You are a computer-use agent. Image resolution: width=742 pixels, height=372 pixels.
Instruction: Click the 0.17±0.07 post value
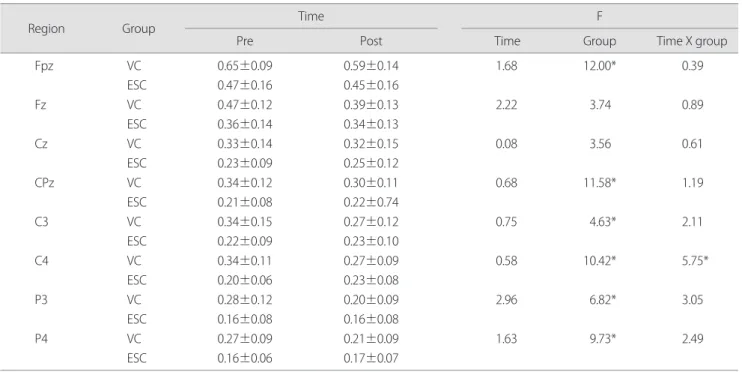coord(371,358)
